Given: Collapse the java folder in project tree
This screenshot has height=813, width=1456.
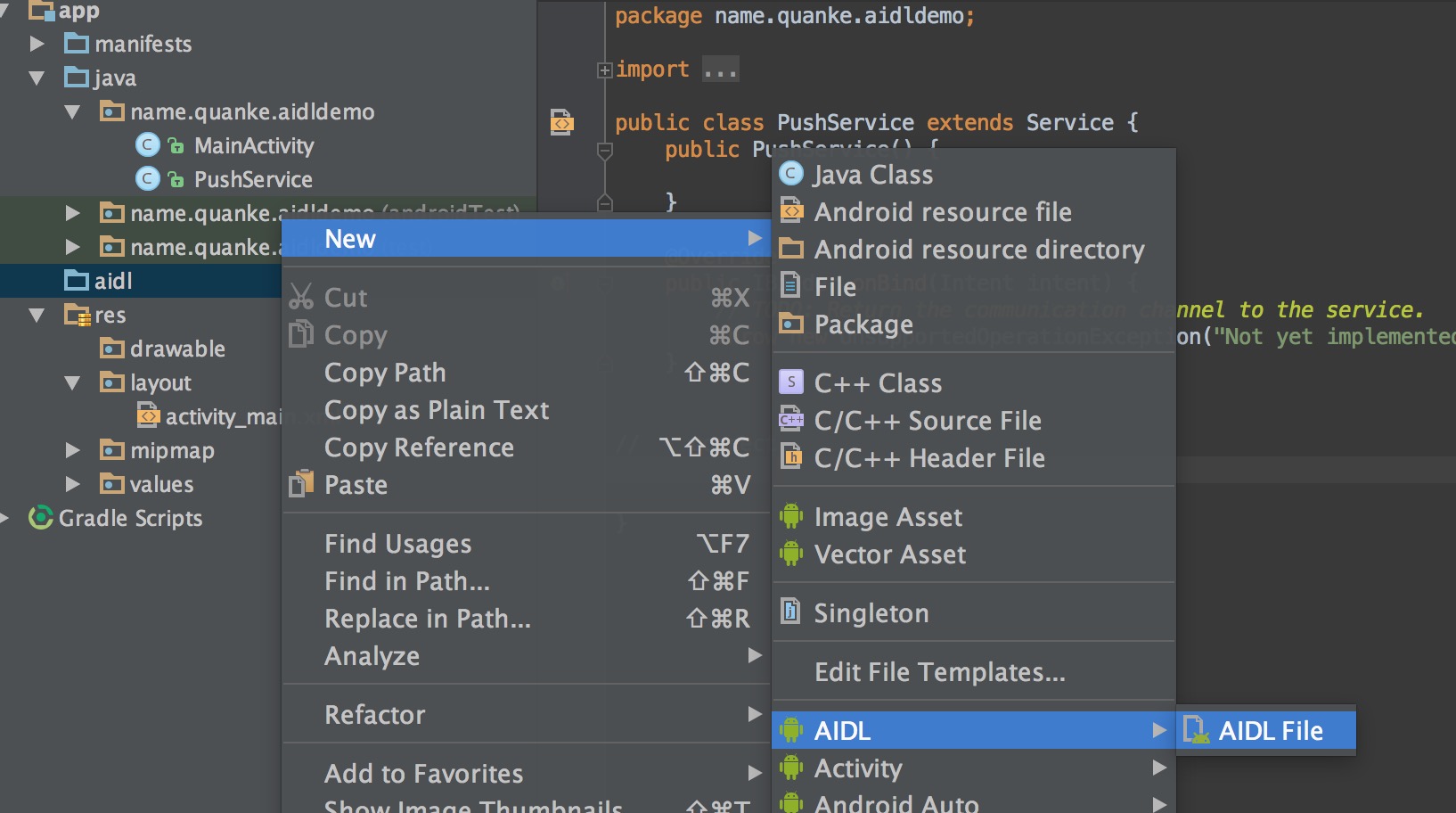Looking at the screenshot, I should [37, 78].
